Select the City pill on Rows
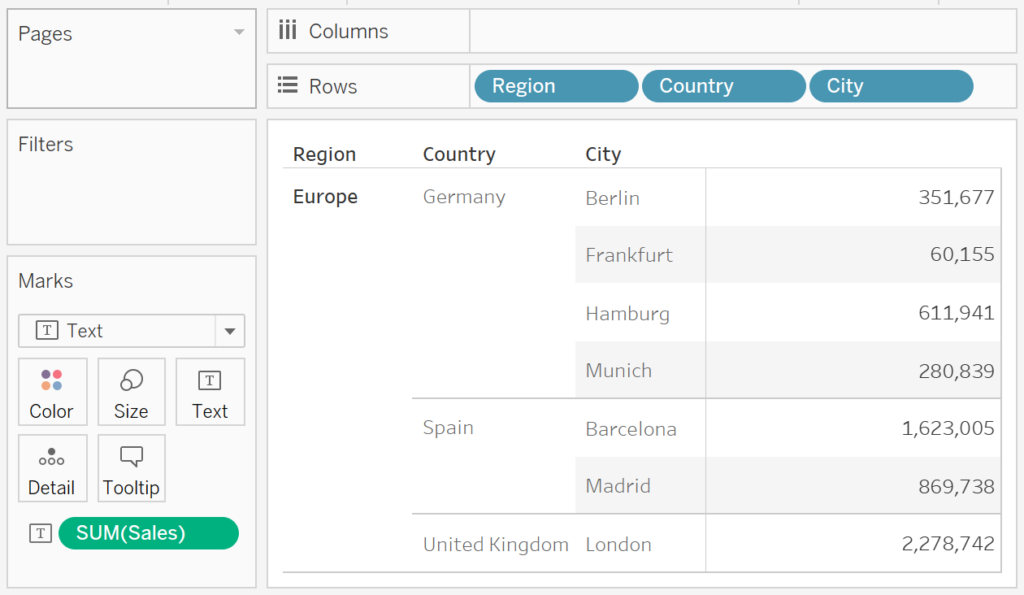This screenshot has width=1024, height=595. 891,86
